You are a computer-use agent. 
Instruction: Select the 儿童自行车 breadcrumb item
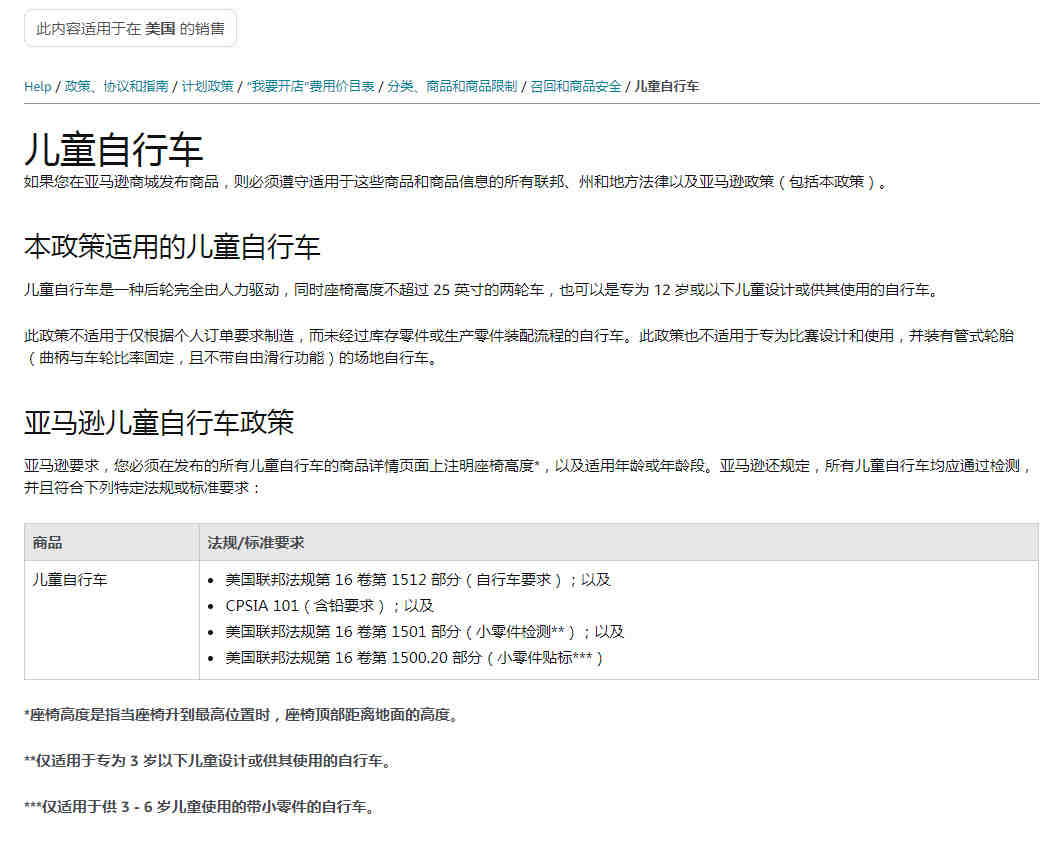[x=665, y=86]
